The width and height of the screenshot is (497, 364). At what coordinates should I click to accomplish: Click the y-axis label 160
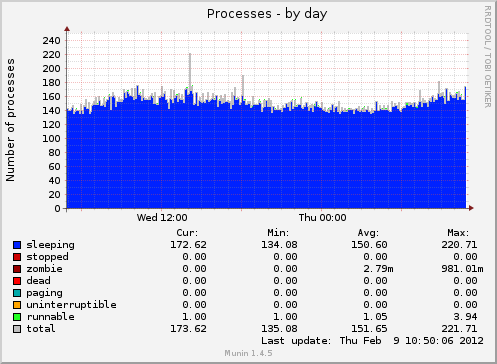(x=51, y=97)
